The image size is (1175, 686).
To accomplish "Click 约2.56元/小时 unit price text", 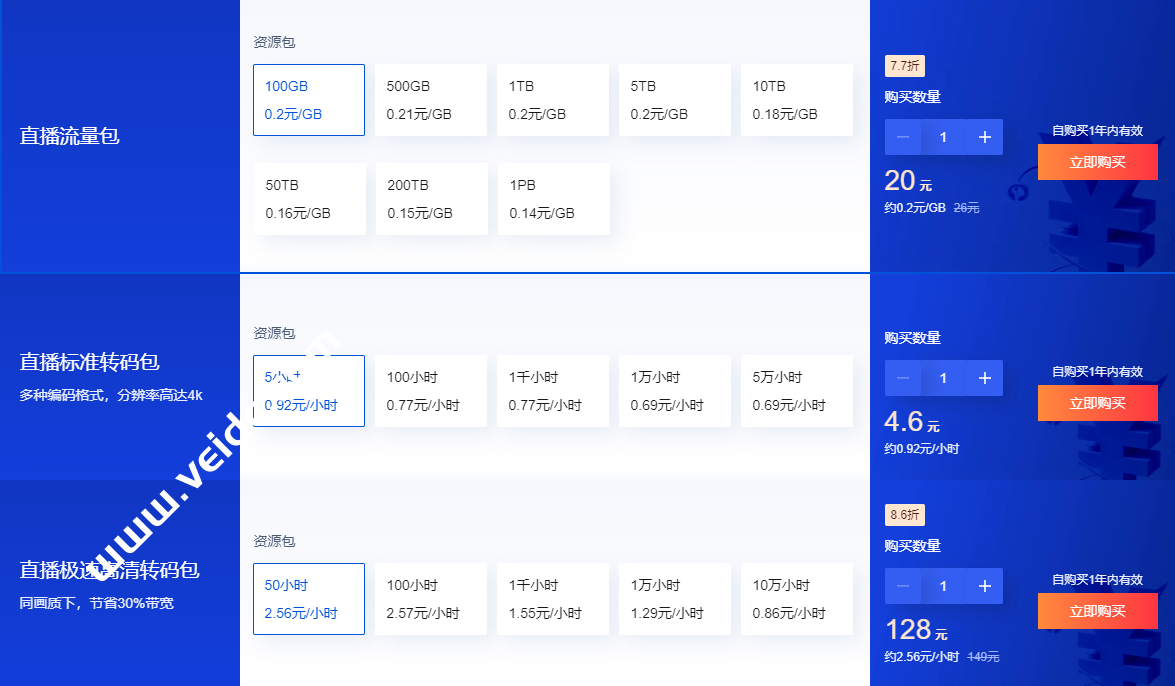I will click(922, 657).
